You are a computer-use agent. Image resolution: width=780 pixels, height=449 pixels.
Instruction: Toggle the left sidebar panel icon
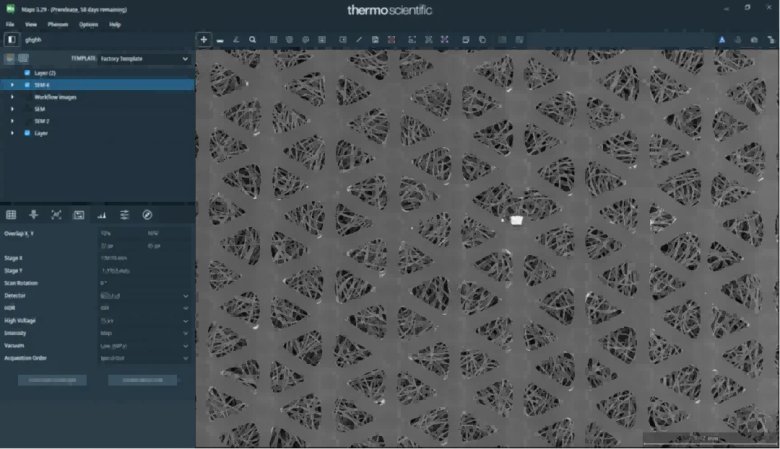(x=11, y=39)
